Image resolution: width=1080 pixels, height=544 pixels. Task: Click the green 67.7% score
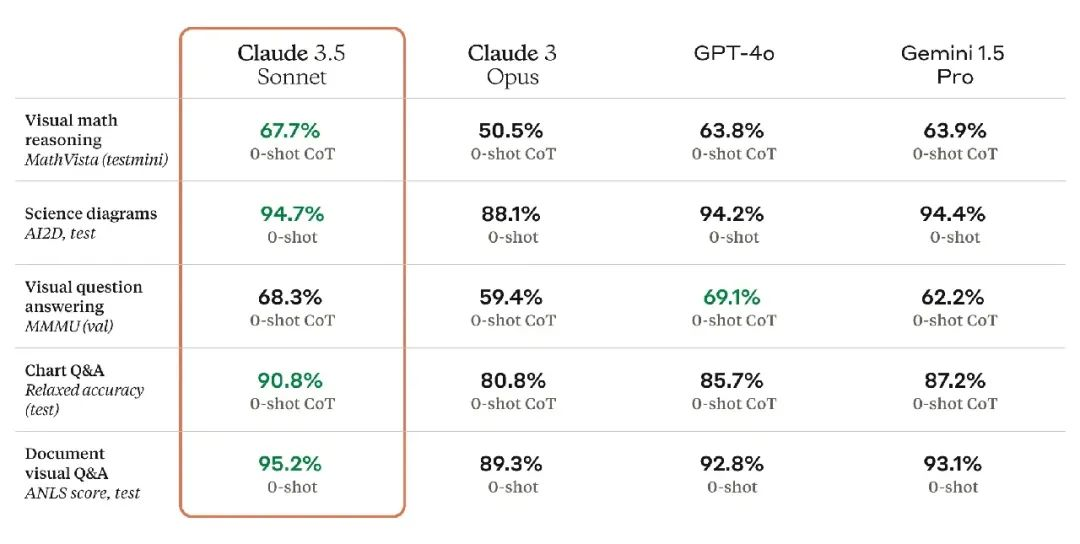pyautogui.click(x=292, y=131)
